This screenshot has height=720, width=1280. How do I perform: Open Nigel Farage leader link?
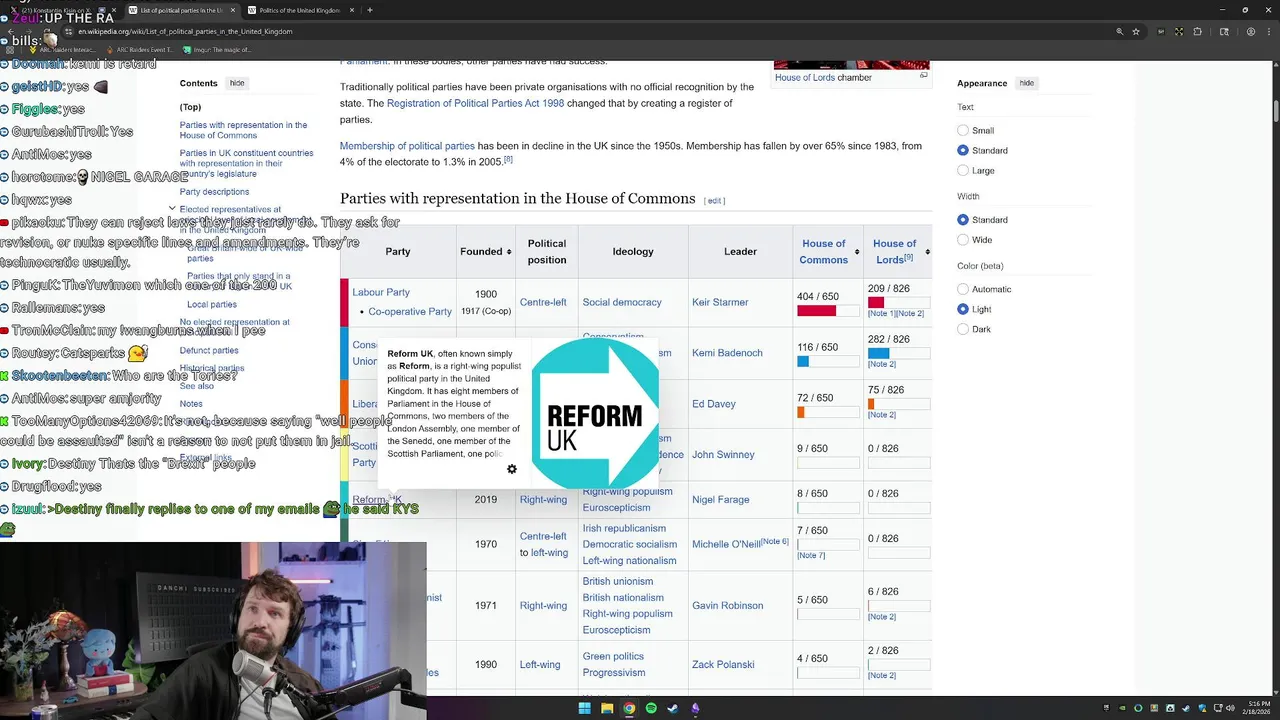[x=720, y=499]
